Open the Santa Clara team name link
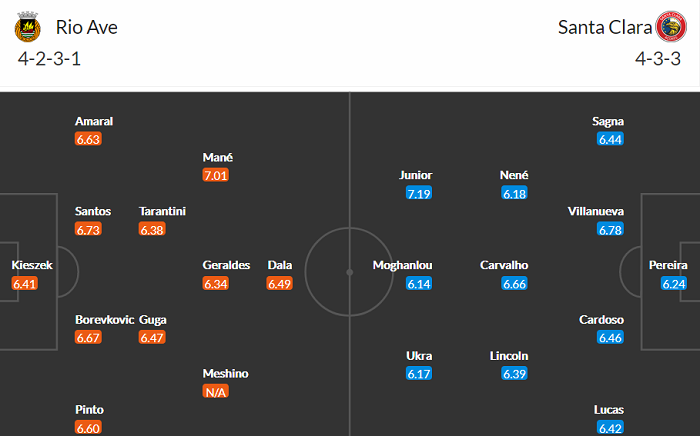 (x=603, y=27)
